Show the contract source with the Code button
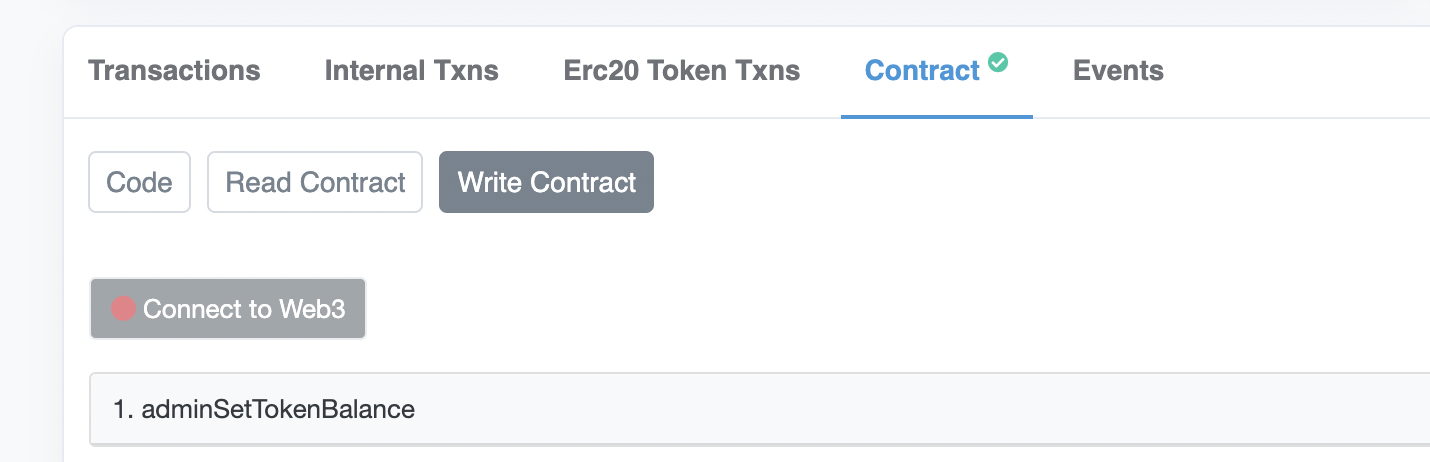This screenshot has height=462, width=1430. pos(140,183)
